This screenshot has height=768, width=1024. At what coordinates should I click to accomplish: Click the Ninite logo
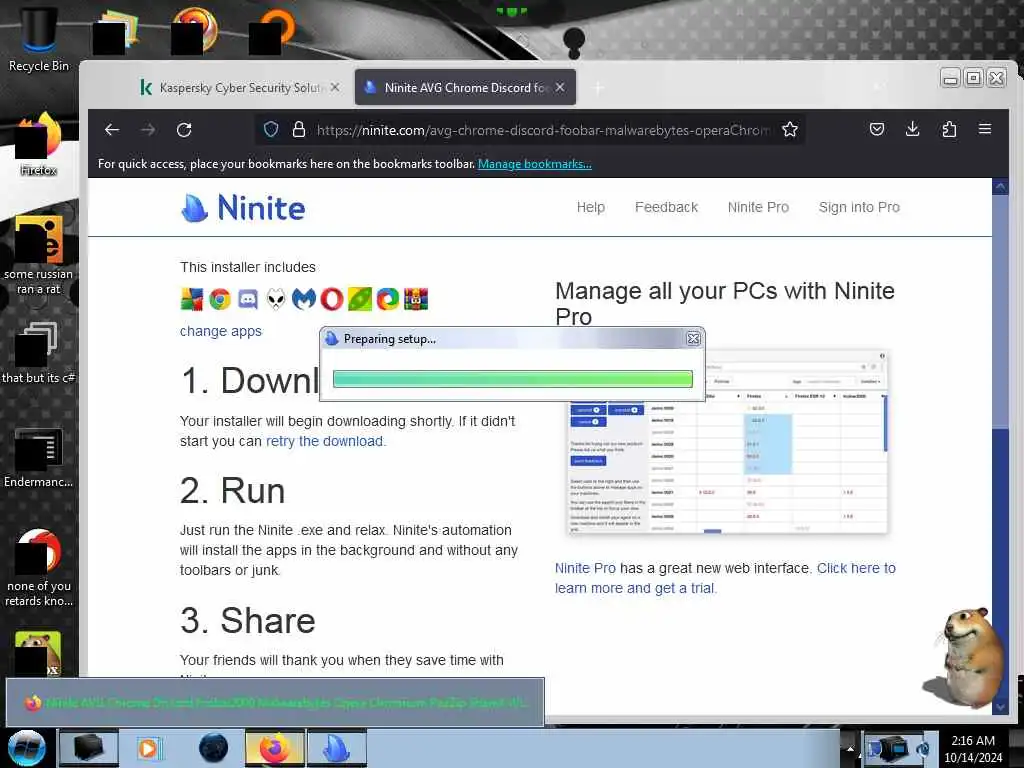tap(243, 208)
